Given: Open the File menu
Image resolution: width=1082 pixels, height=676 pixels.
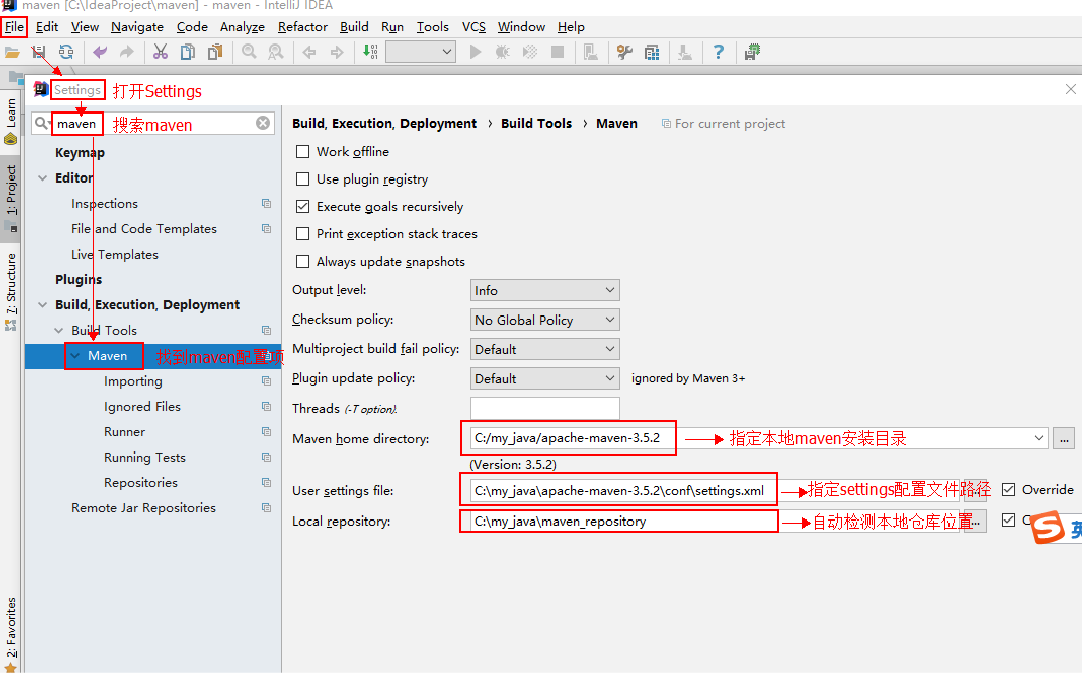Looking at the screenshot, I should coord(14,27).
